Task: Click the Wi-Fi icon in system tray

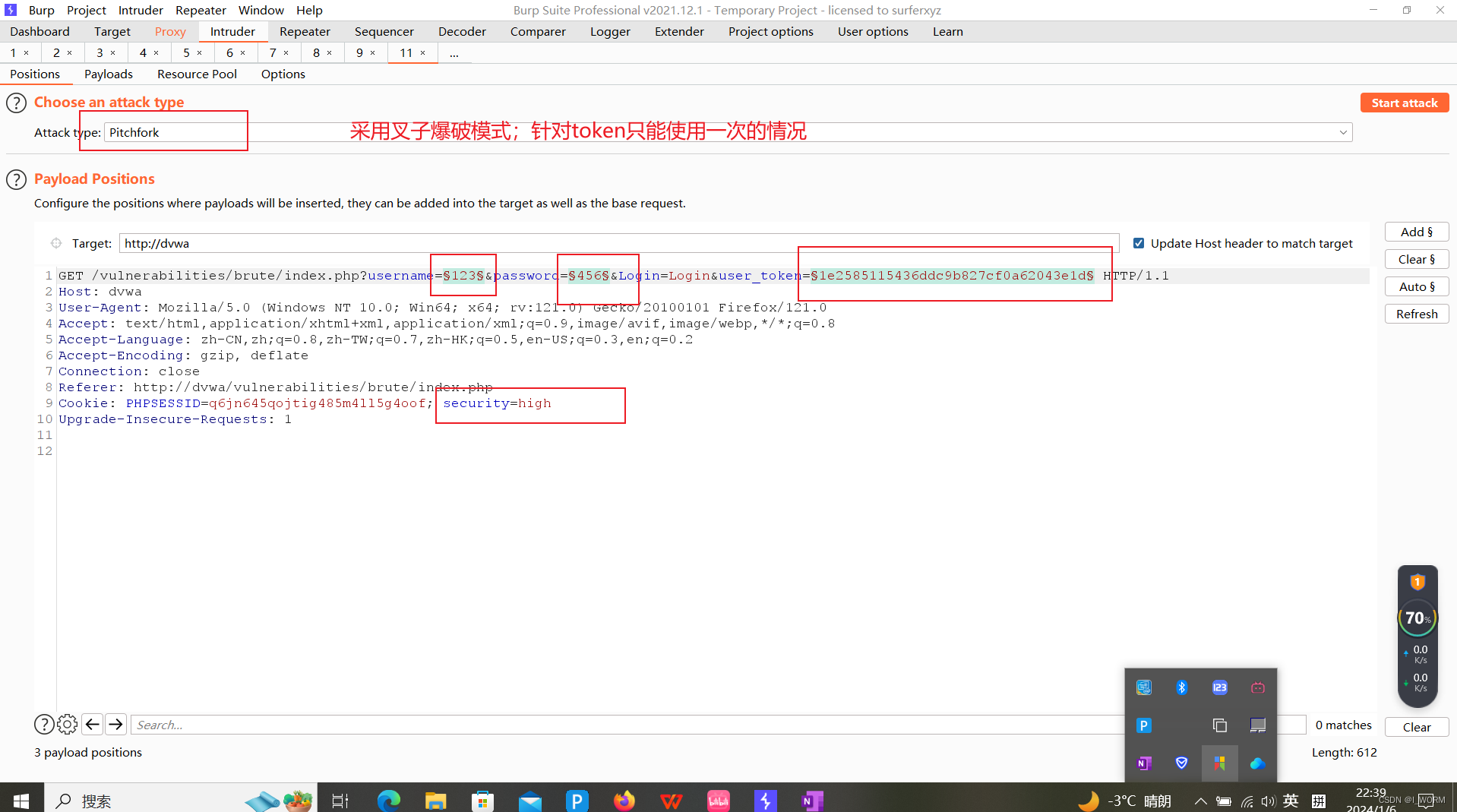Action: [1247, 801]
